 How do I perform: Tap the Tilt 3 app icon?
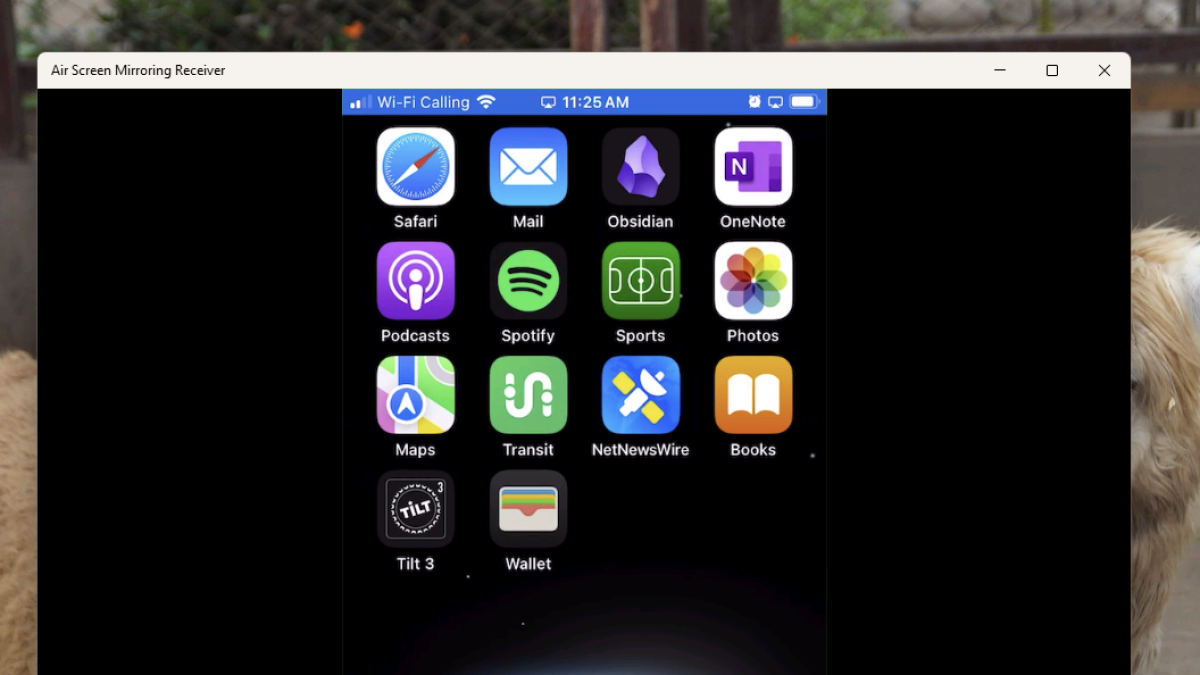415,508
